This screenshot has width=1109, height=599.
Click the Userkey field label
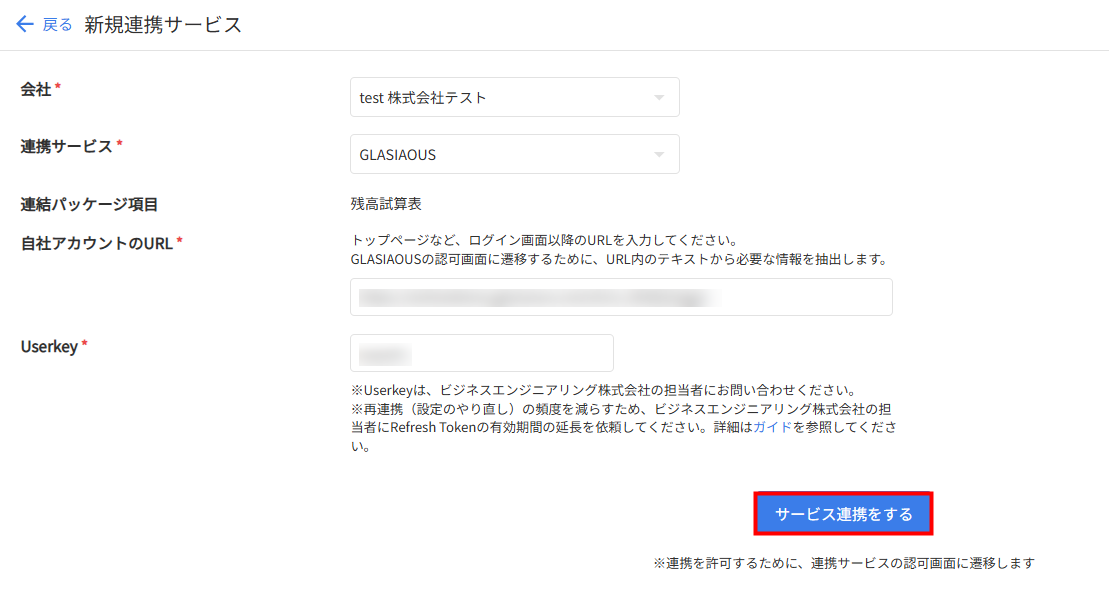(x=49, y=346)
